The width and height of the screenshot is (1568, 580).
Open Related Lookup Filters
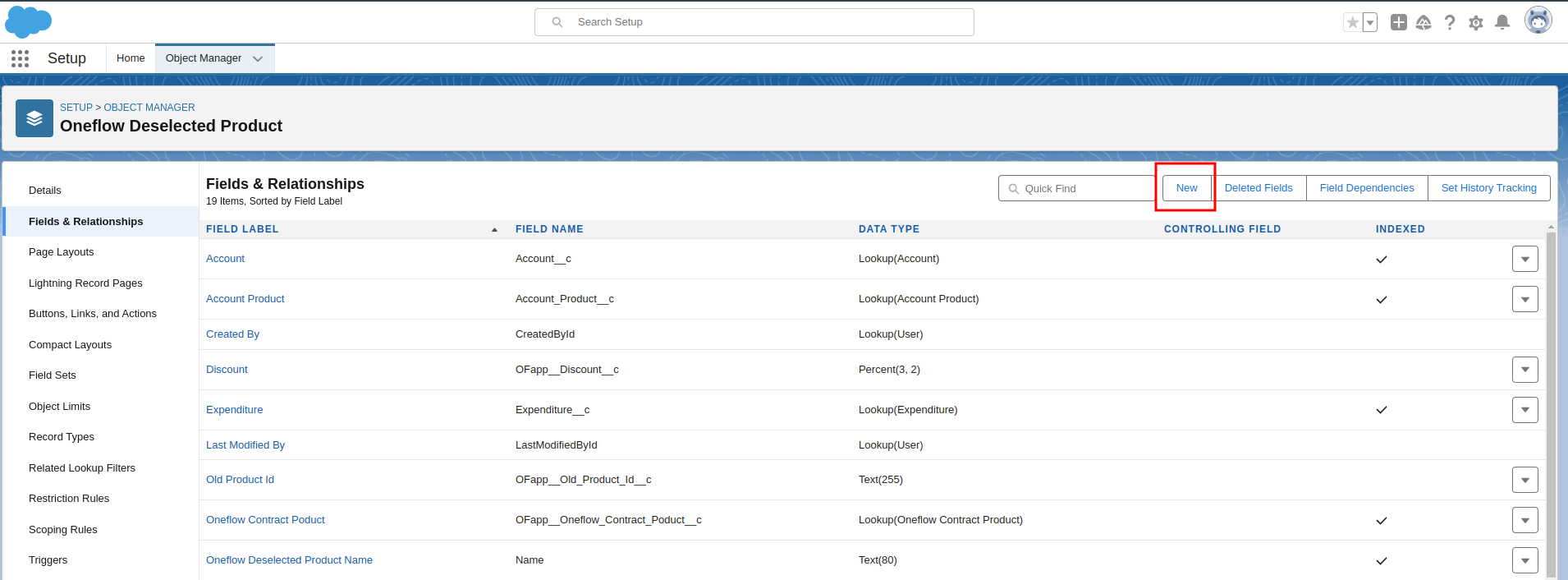(101, 468)
